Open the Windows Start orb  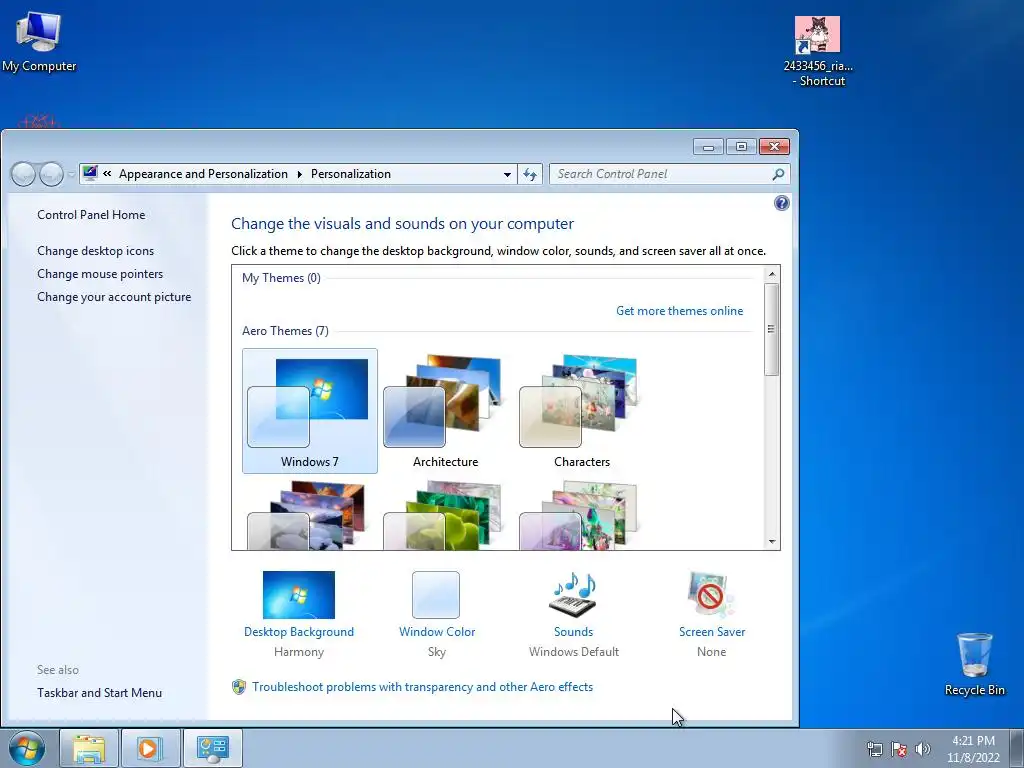(x=27, y=748)
